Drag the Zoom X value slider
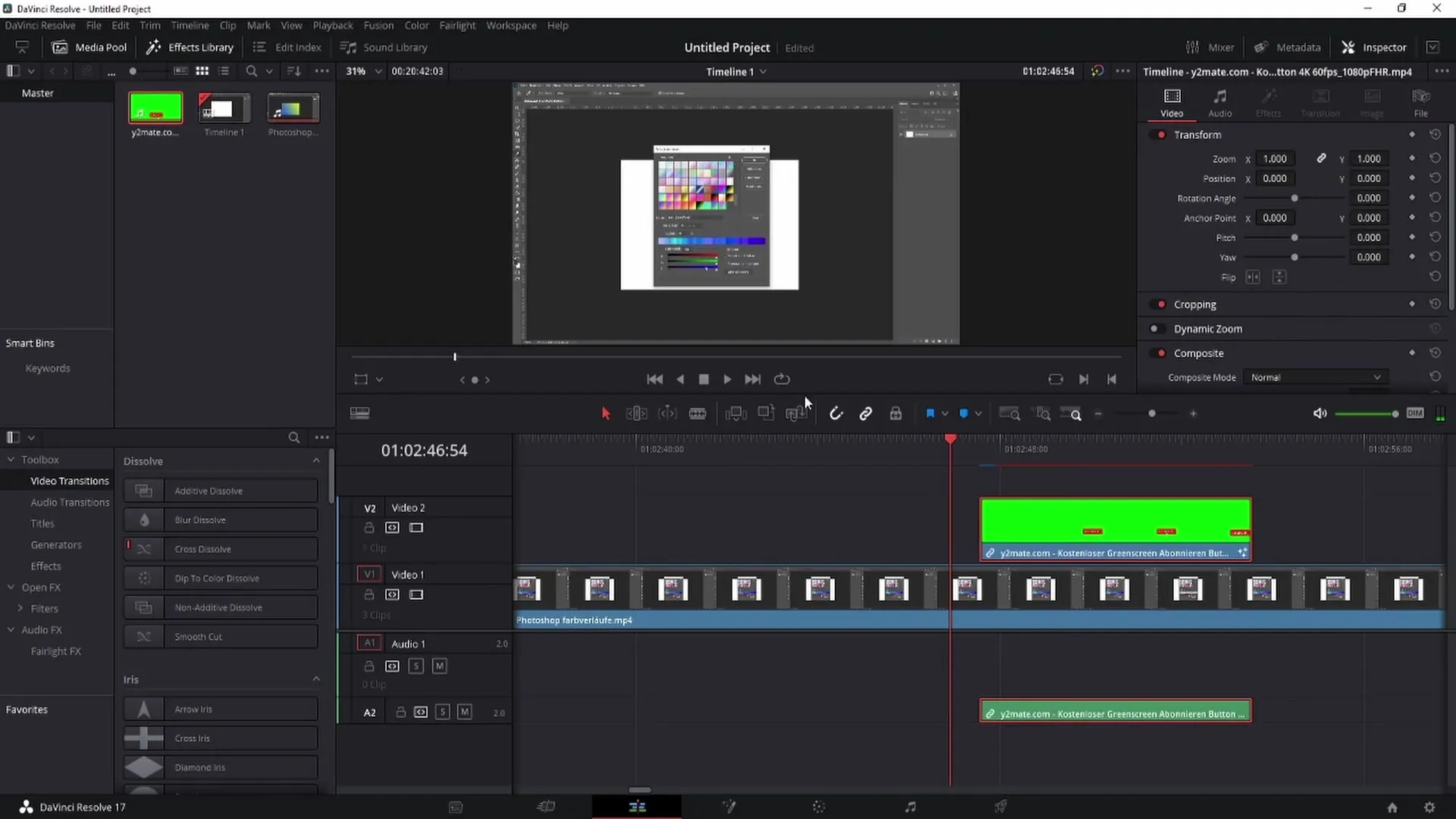 [x=1275, y=159]
